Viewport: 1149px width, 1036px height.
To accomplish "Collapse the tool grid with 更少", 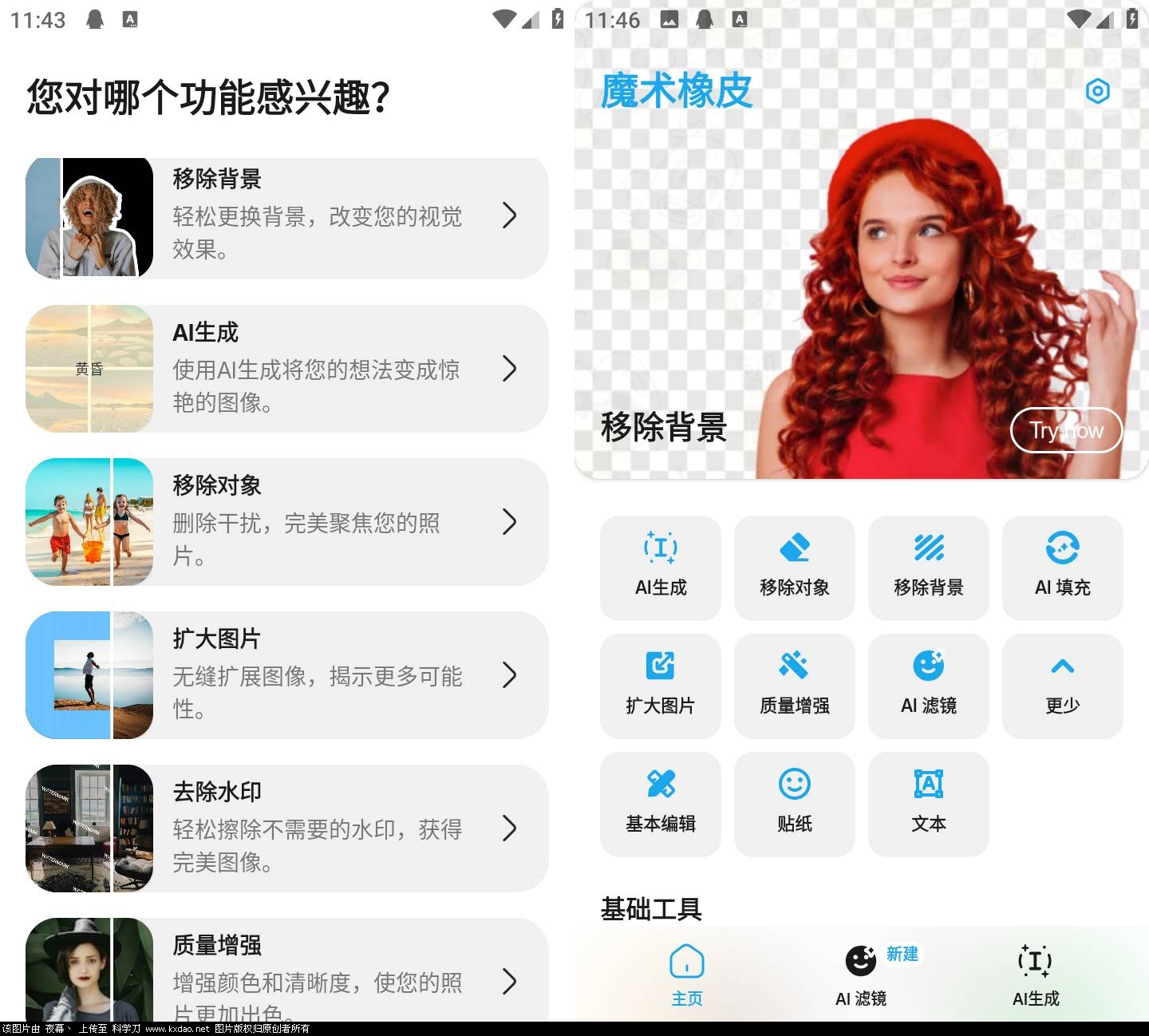I will 1062,686.
